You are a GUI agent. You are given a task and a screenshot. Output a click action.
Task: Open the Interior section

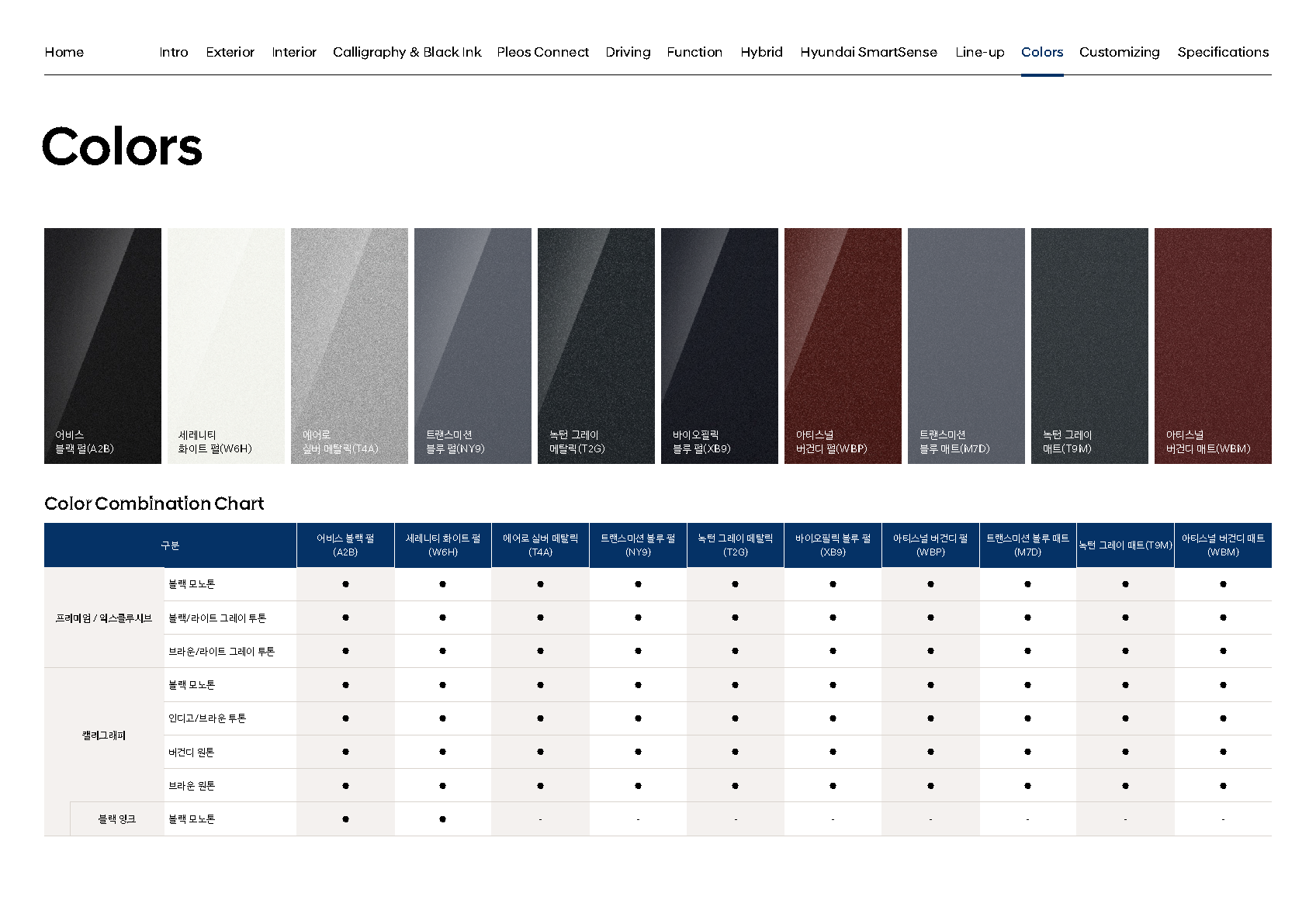[294, 52]
